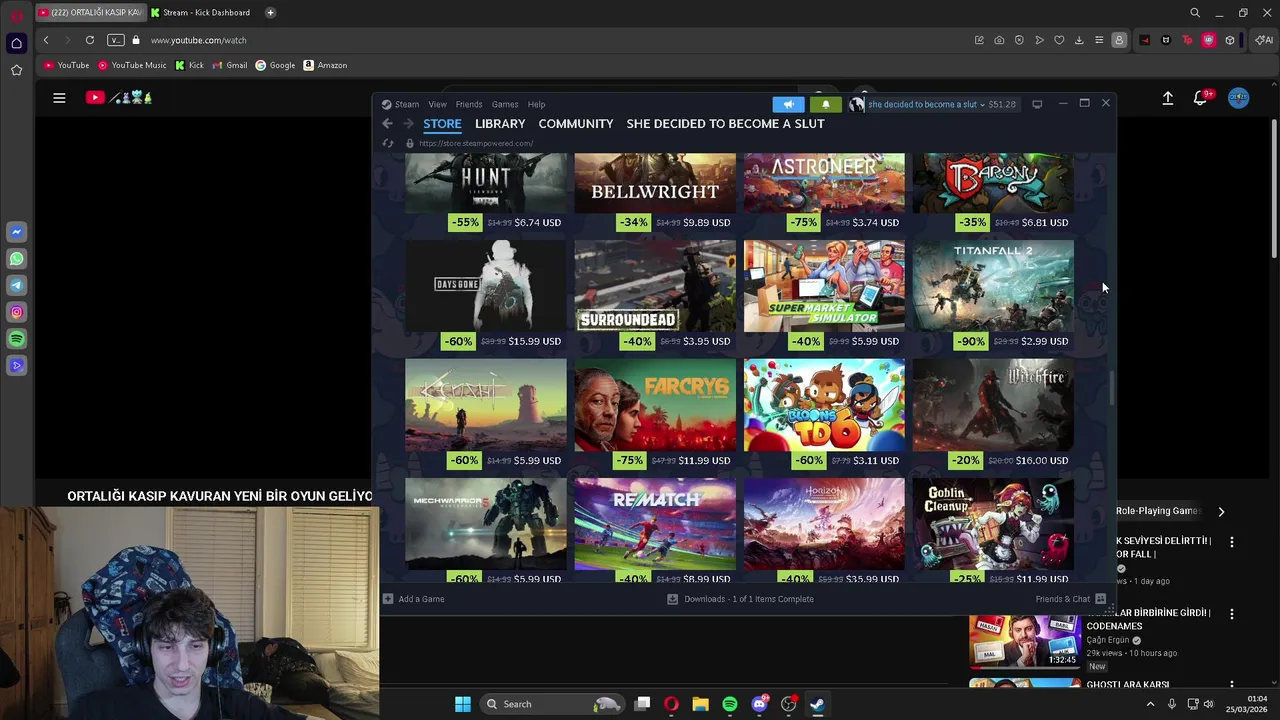Open the Days Gone game tile
The width and height of the screenshot is (1280, 720).
(486, 285)
